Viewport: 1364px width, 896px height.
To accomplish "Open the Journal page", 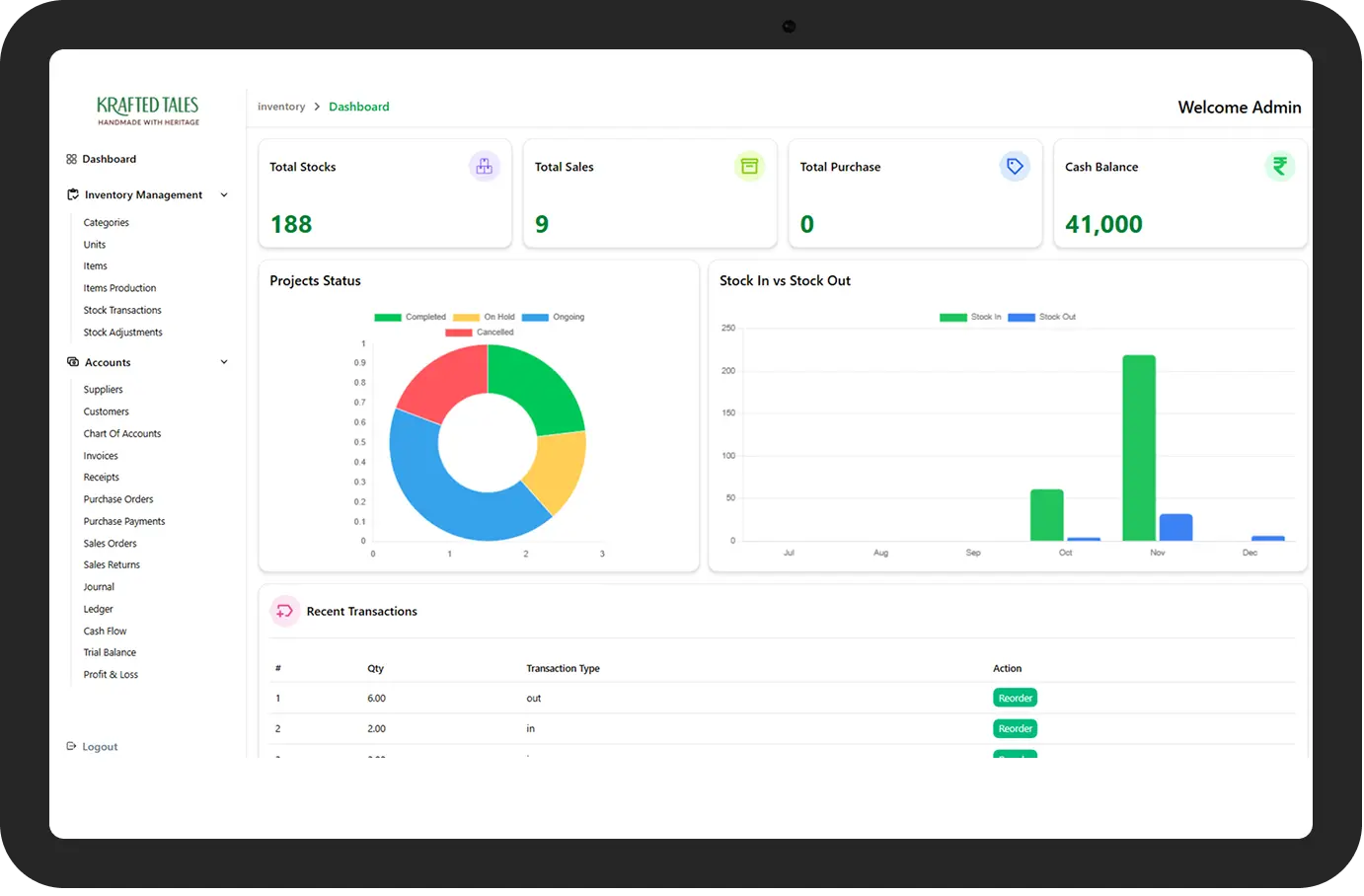I will (x=99, y=587).
